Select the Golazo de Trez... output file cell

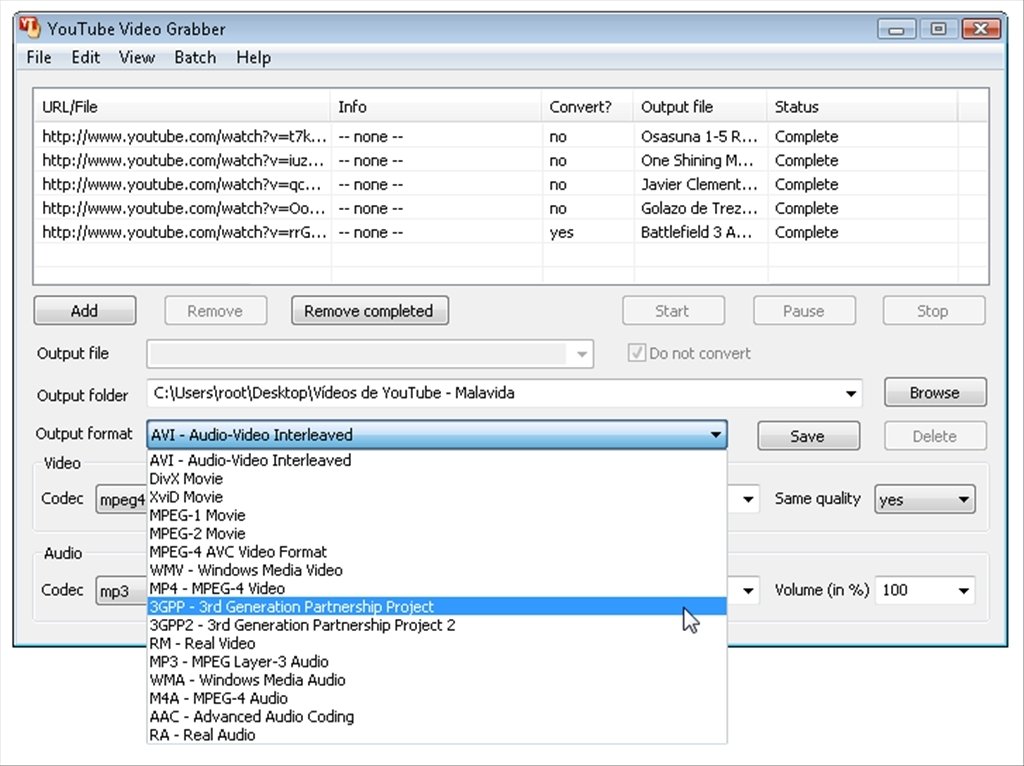[x=699, y=208]
